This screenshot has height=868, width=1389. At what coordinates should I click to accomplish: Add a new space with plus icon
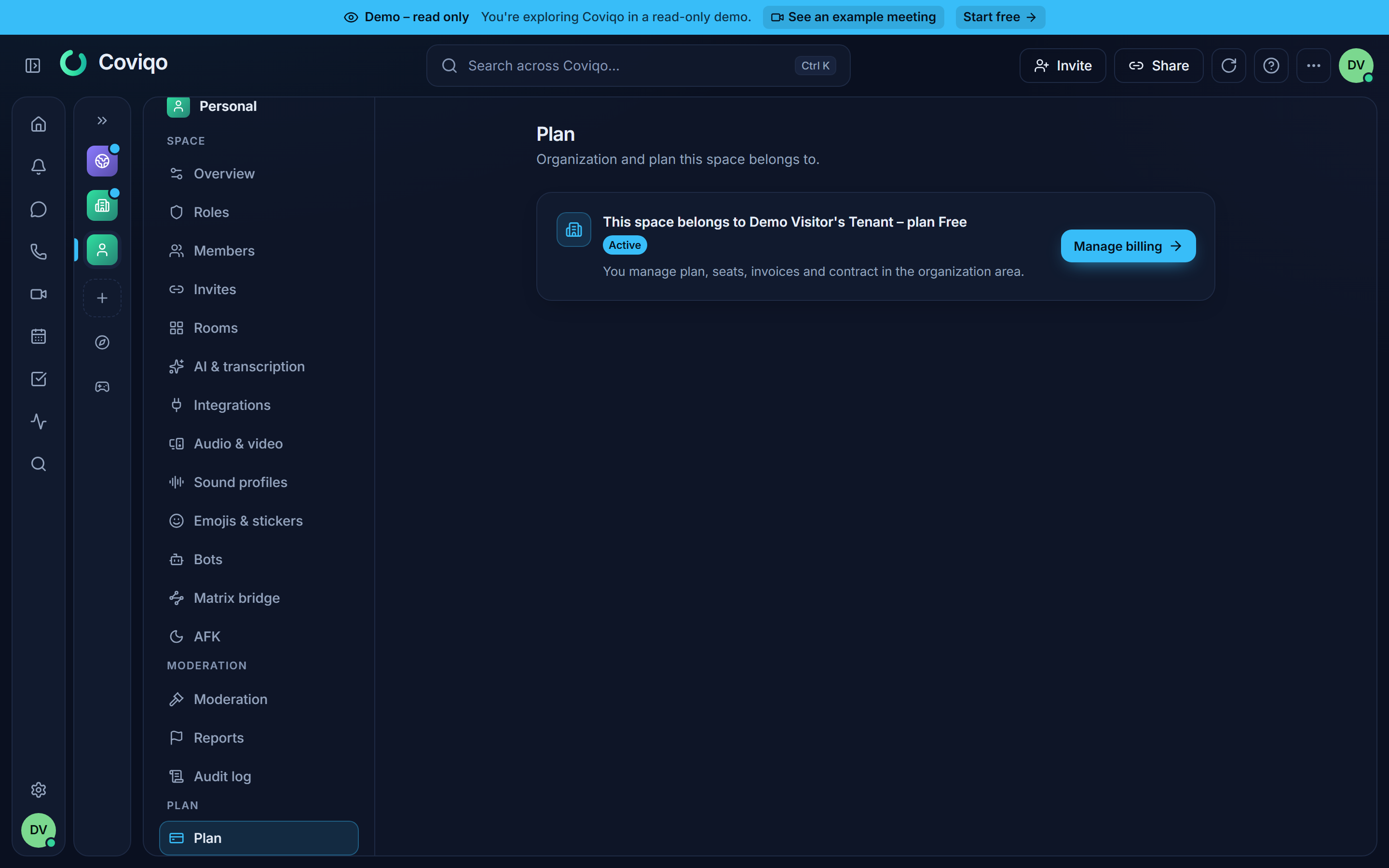click(x=102, y=298)
